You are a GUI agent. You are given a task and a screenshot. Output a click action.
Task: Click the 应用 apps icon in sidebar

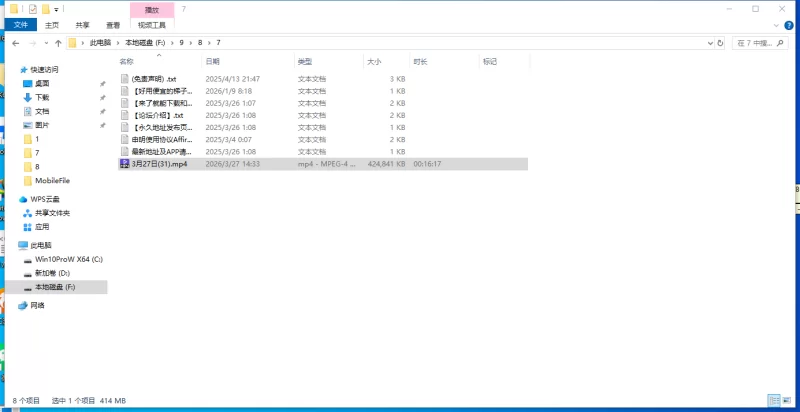pyautogui.click(x=28, y=227)
